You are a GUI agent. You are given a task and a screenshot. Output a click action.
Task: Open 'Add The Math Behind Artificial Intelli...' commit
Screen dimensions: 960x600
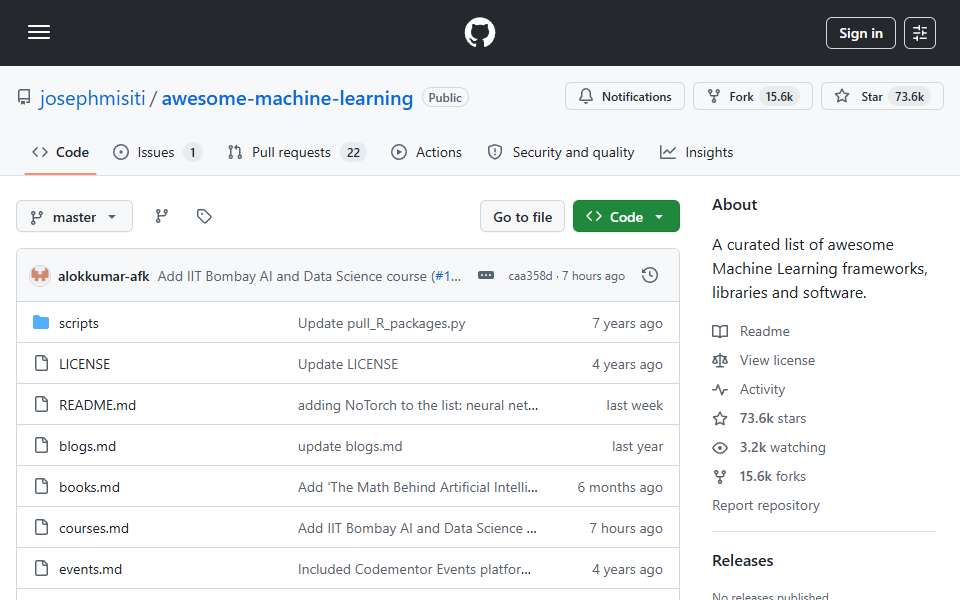click(418, 487)
